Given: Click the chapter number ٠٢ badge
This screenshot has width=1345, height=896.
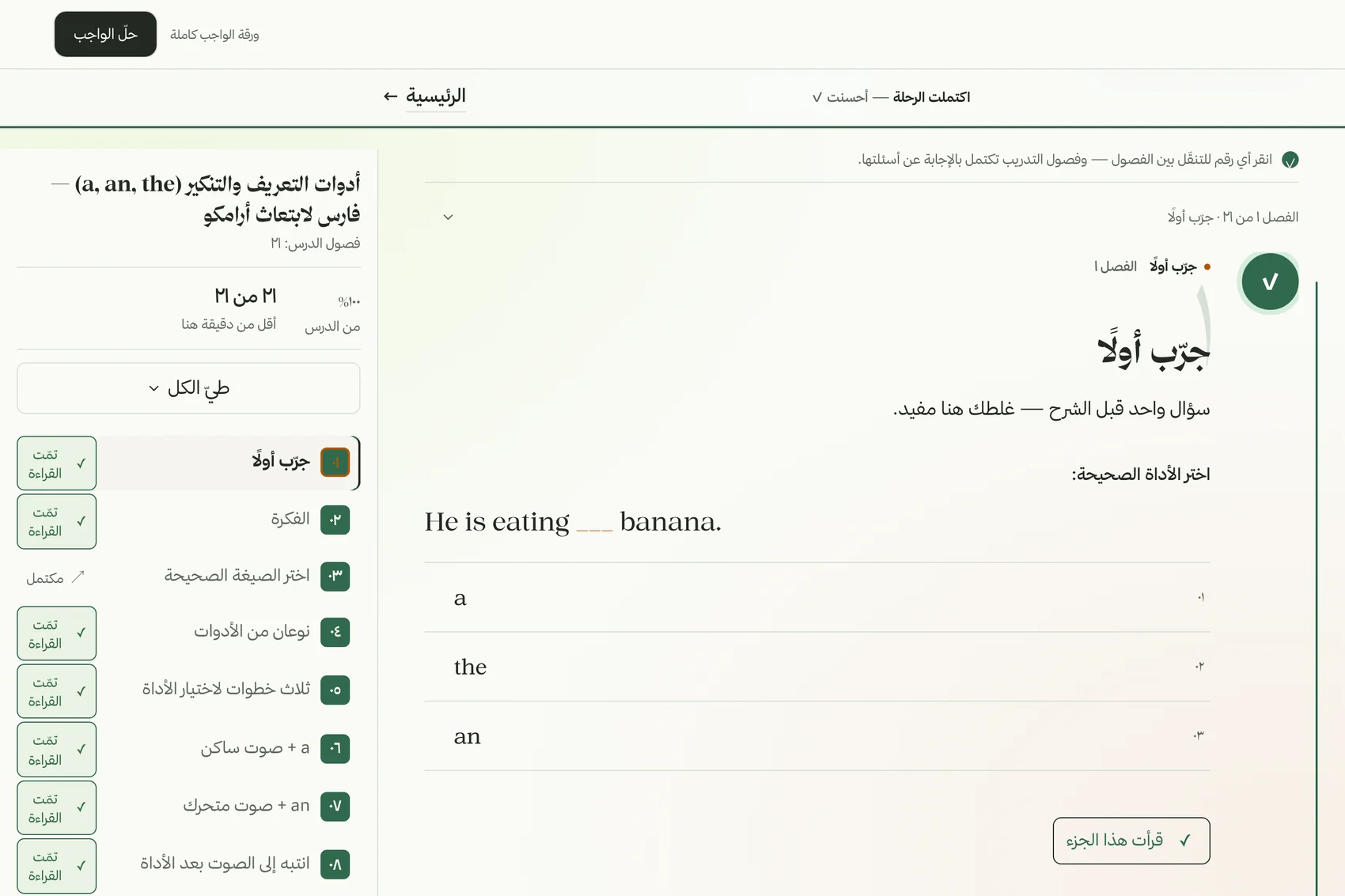Looking at the screenshot, I should click(x=335, y=520).
